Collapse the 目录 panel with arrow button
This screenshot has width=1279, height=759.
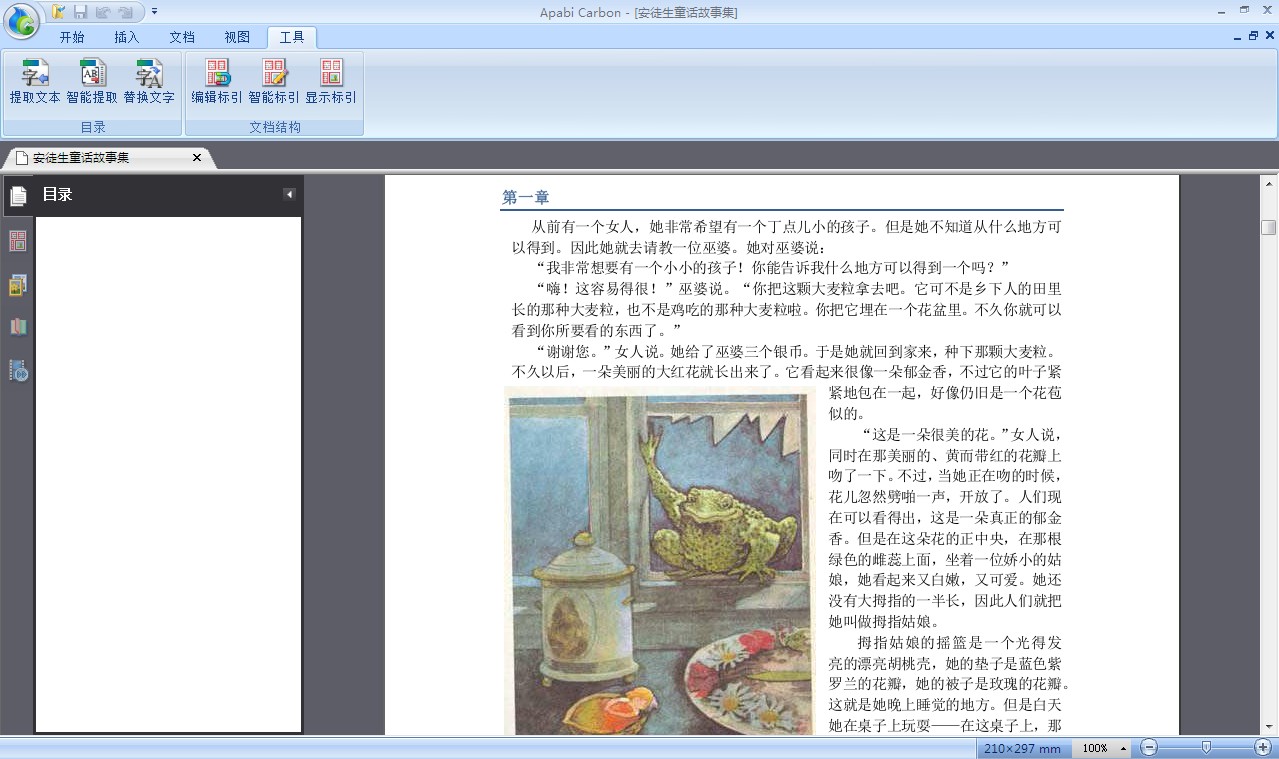[289, 195]
